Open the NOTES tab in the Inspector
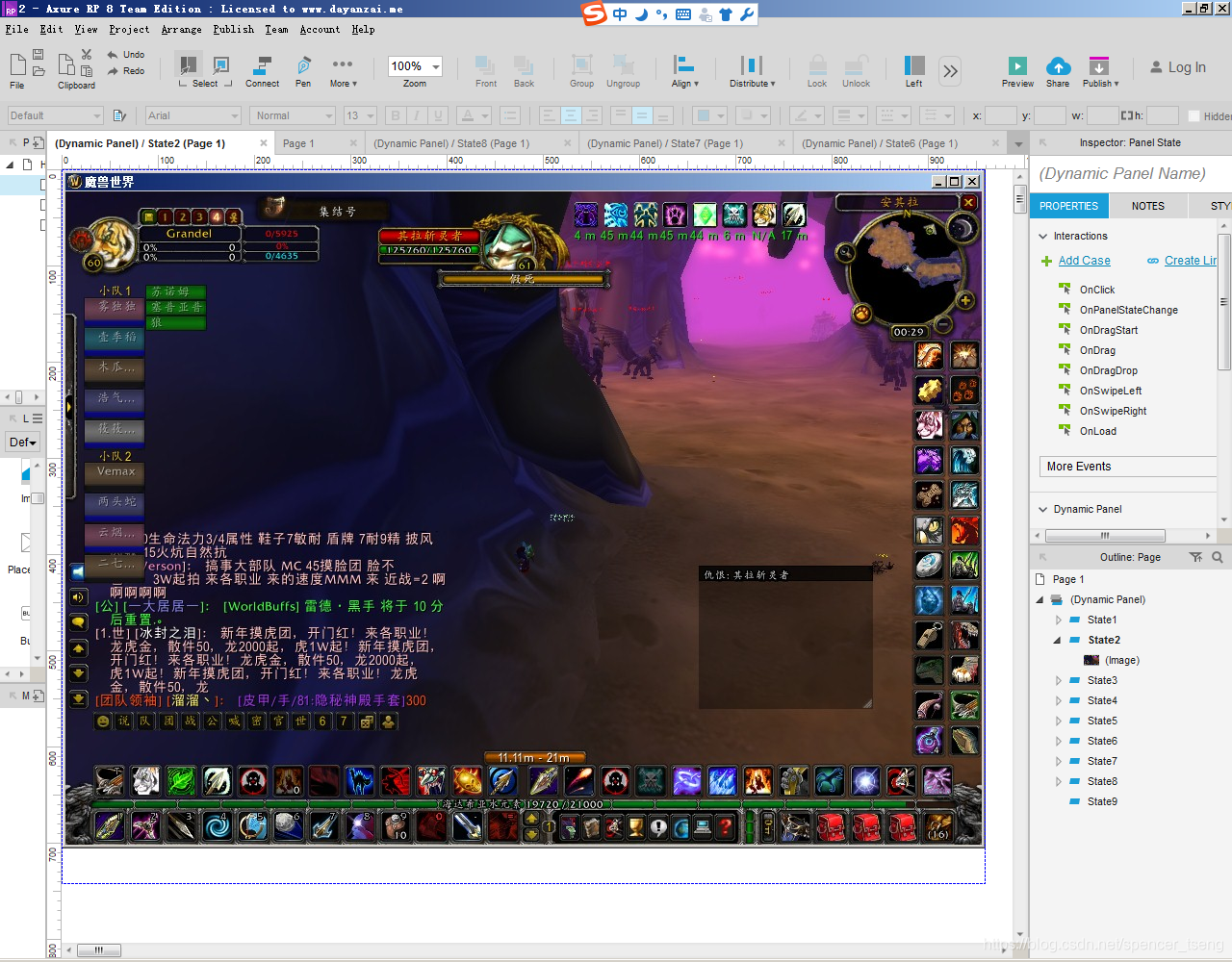 point(1148,206)
